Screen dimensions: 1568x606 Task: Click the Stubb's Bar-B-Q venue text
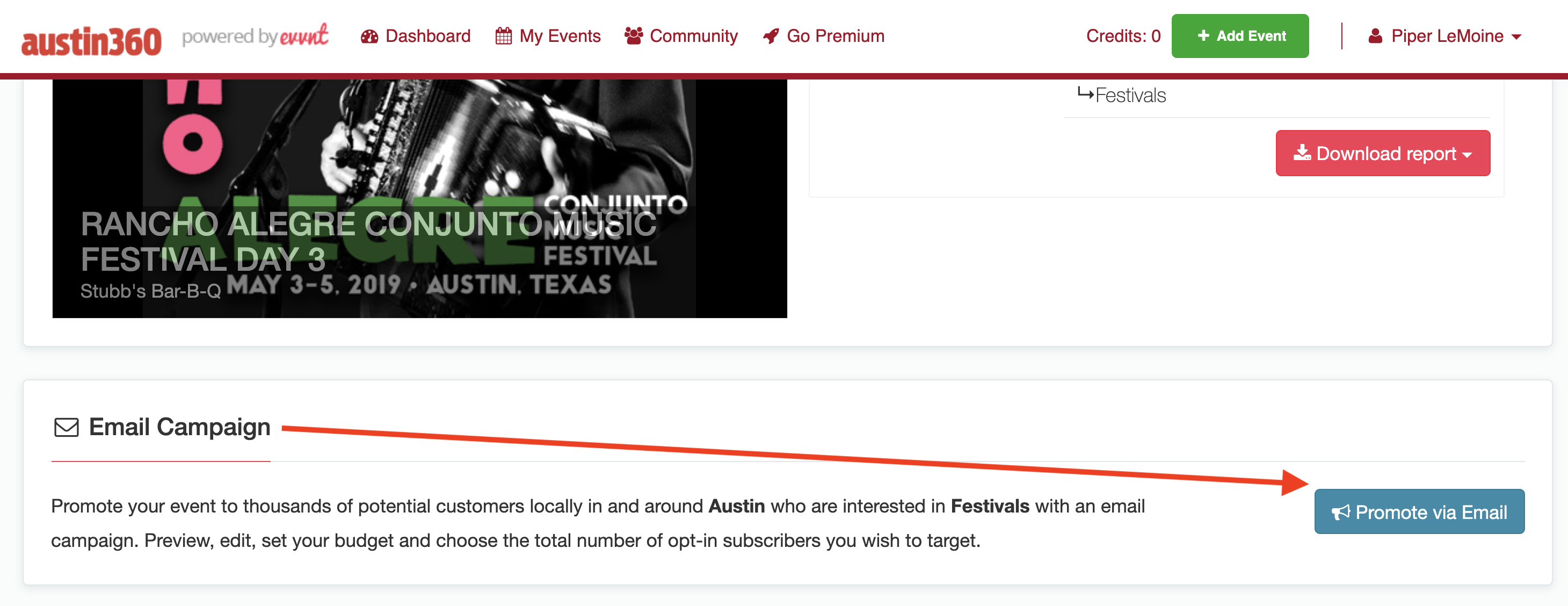coord(150,291)
